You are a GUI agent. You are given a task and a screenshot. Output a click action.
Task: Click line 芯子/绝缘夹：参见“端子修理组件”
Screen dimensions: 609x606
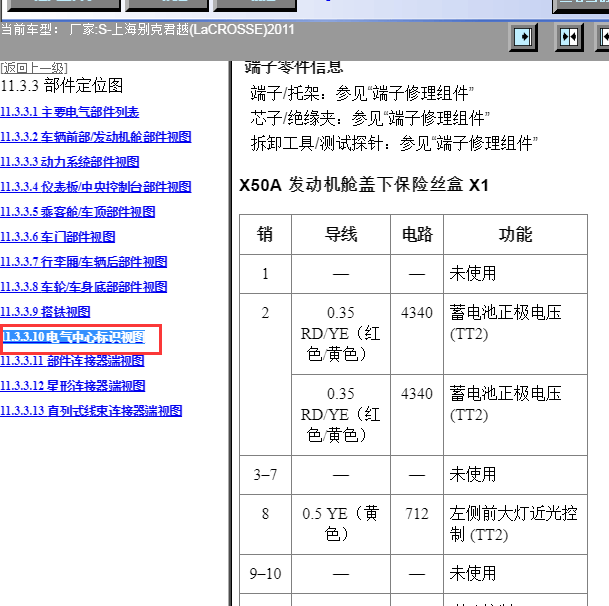[370, 118]
